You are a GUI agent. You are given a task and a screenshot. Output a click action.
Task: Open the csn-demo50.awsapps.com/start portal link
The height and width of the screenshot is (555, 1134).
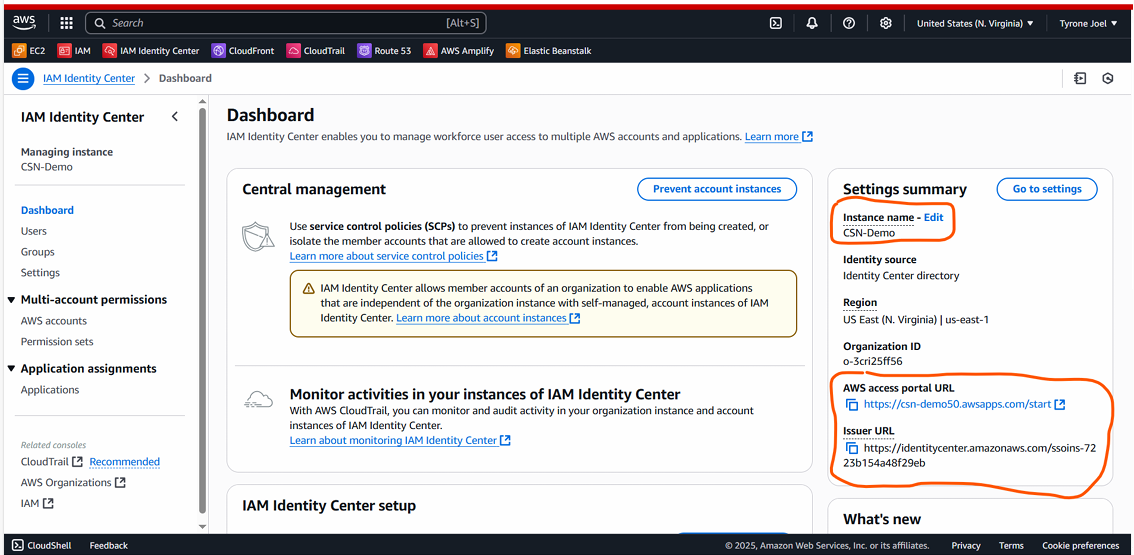point(958,404)
